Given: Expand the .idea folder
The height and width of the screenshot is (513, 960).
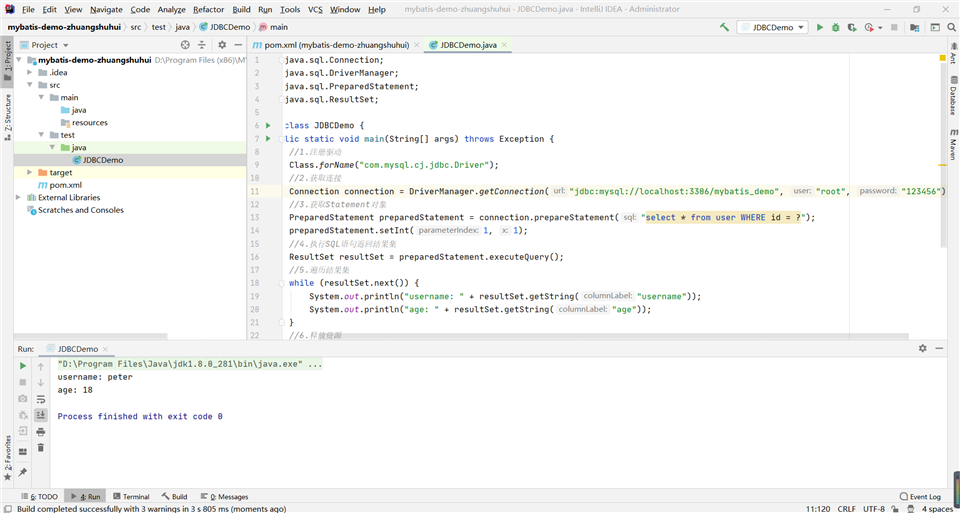Looking at the screenshot, I should coord(29,72).
